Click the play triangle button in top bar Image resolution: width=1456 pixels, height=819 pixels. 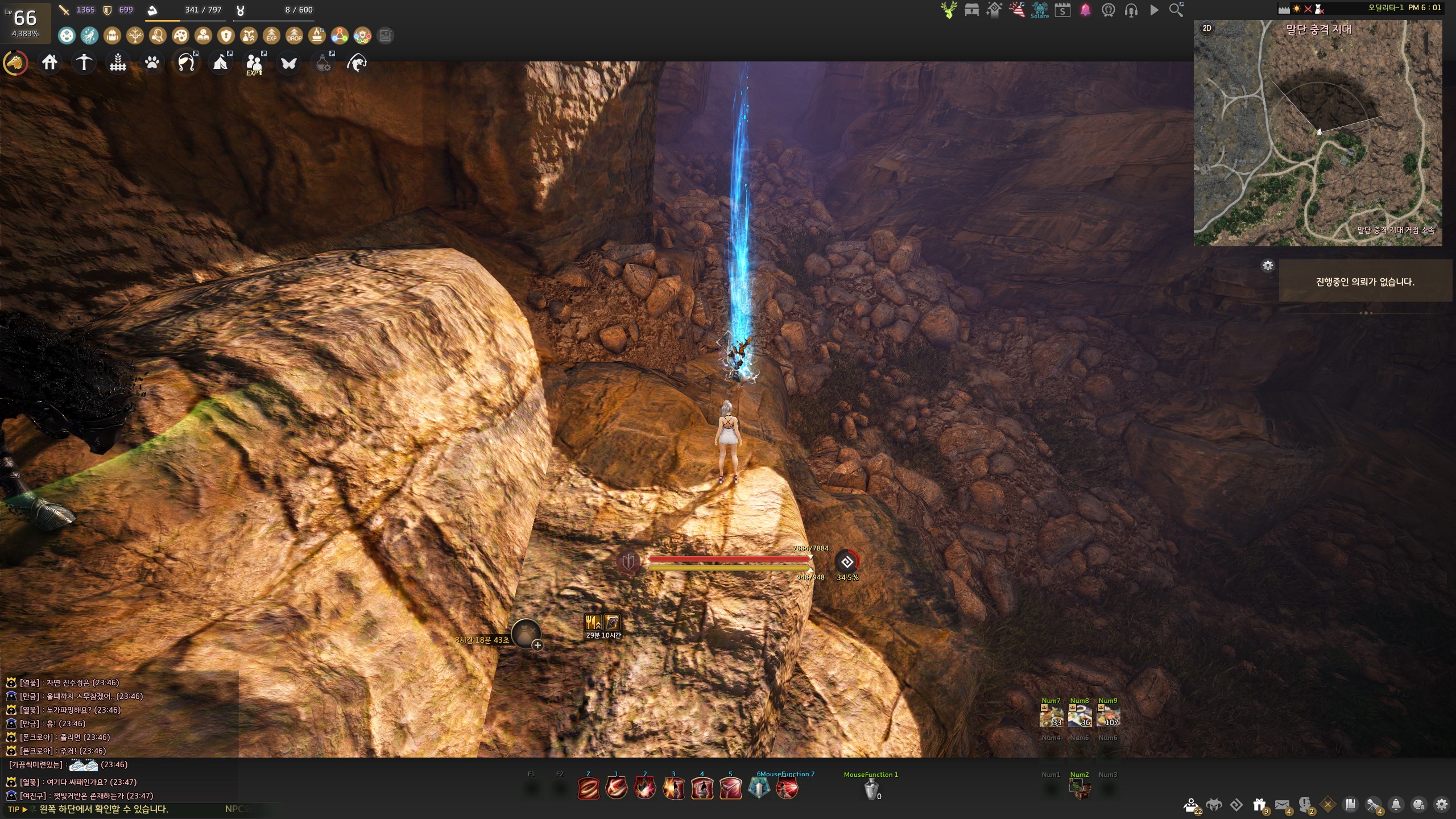pyautogui.click(x=1154, y=10)
